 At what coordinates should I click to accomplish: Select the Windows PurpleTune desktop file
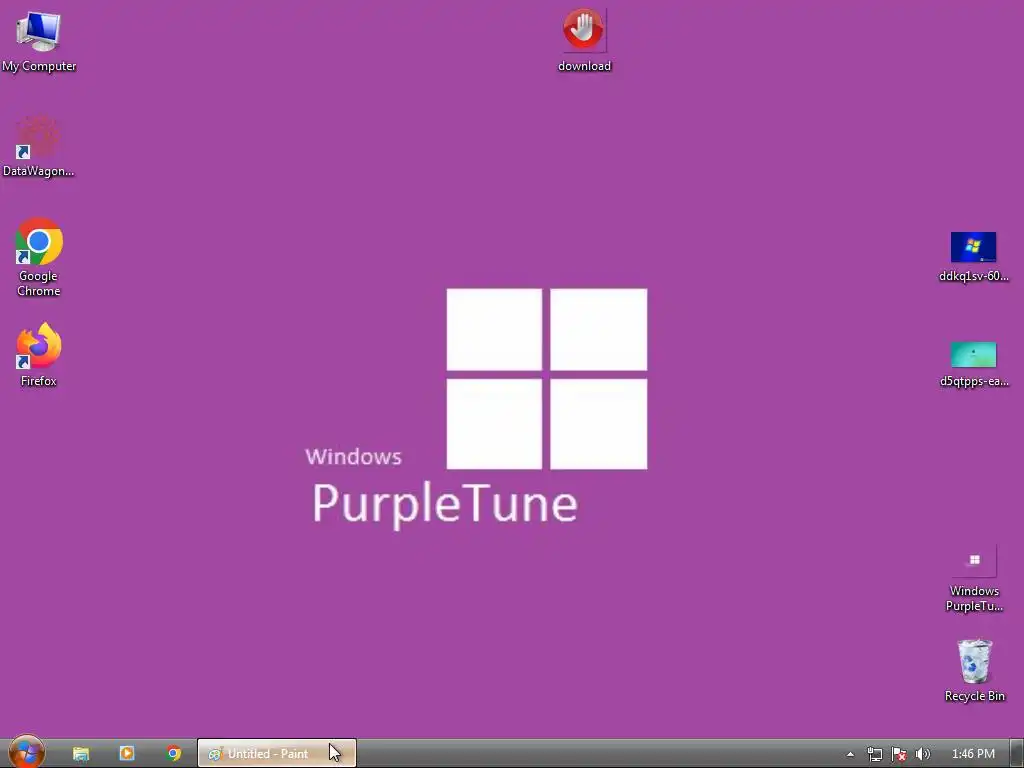click(x=974, y=579)
